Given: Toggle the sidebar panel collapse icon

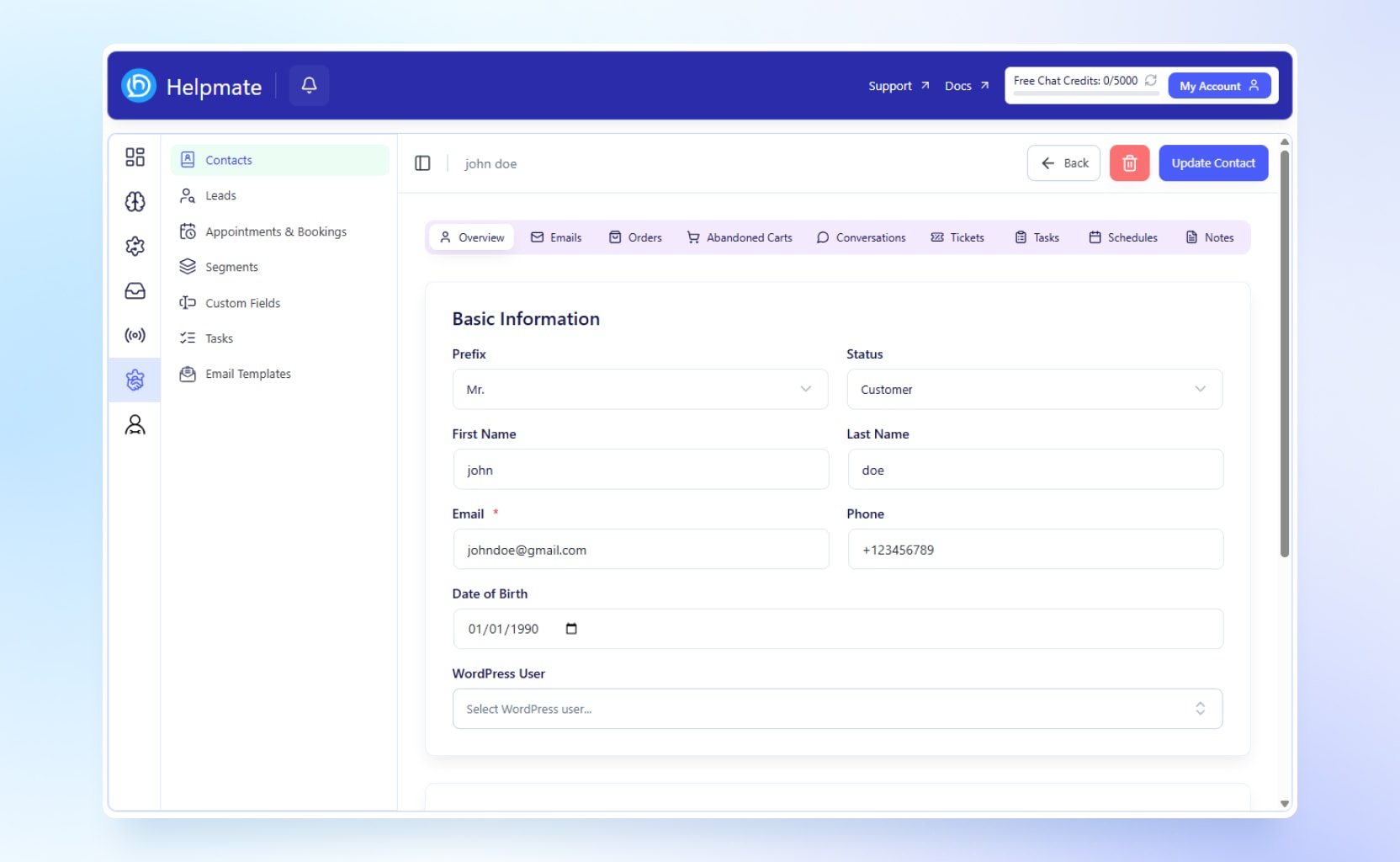Looking at the screenshot, I should tap(422, 163).
